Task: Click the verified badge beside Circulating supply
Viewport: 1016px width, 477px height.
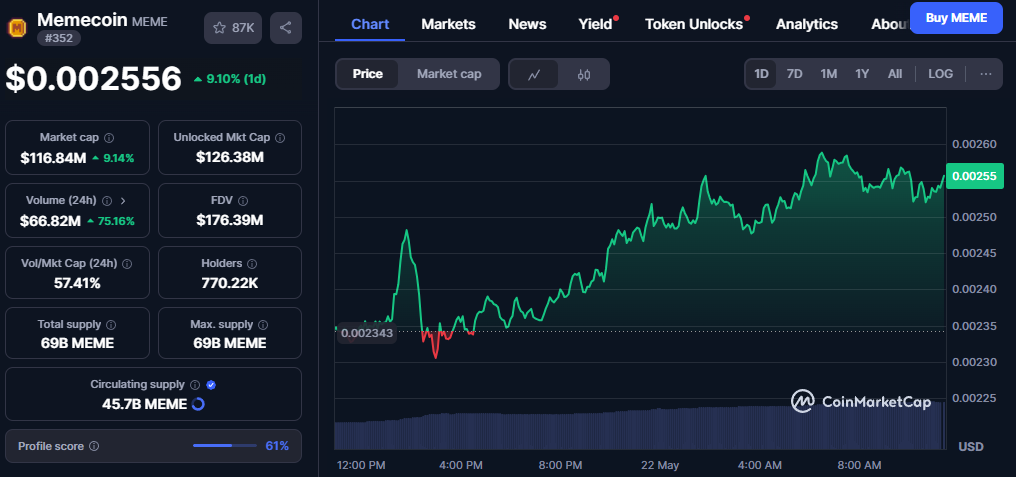Action: tap(211, 385)
